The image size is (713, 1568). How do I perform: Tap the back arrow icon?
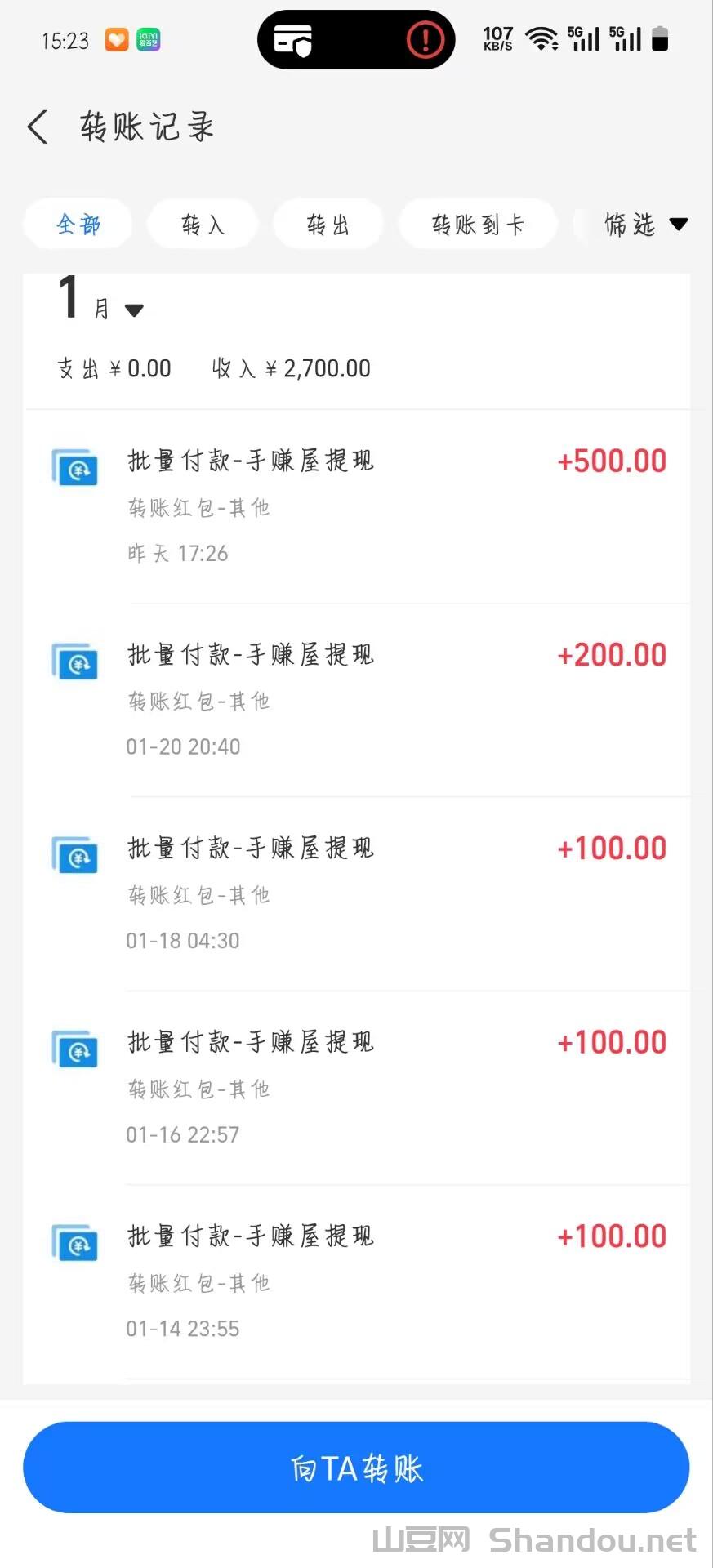(x=38, y=127)
